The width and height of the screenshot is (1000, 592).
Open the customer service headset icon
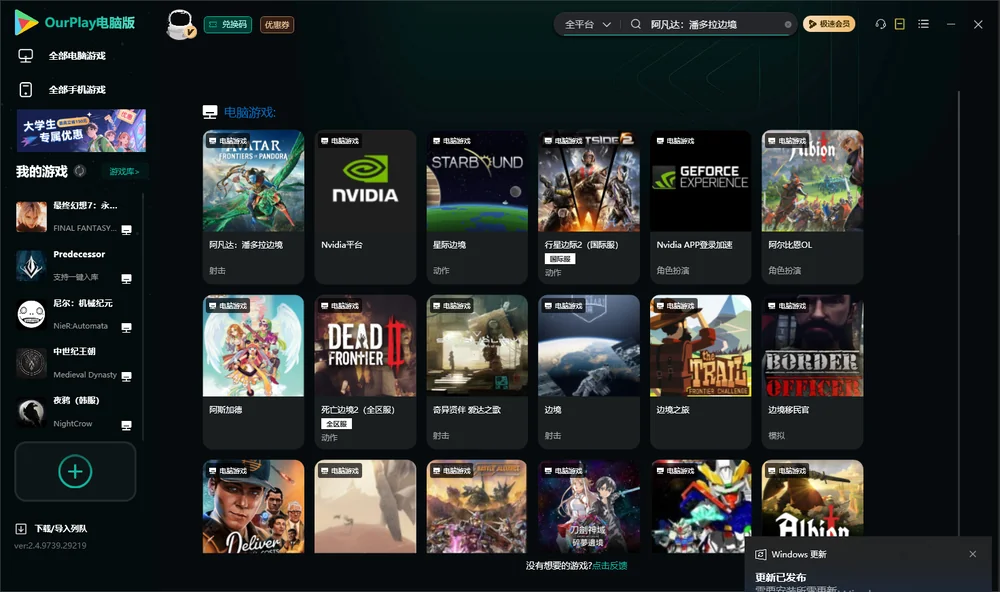pos(881,24)
